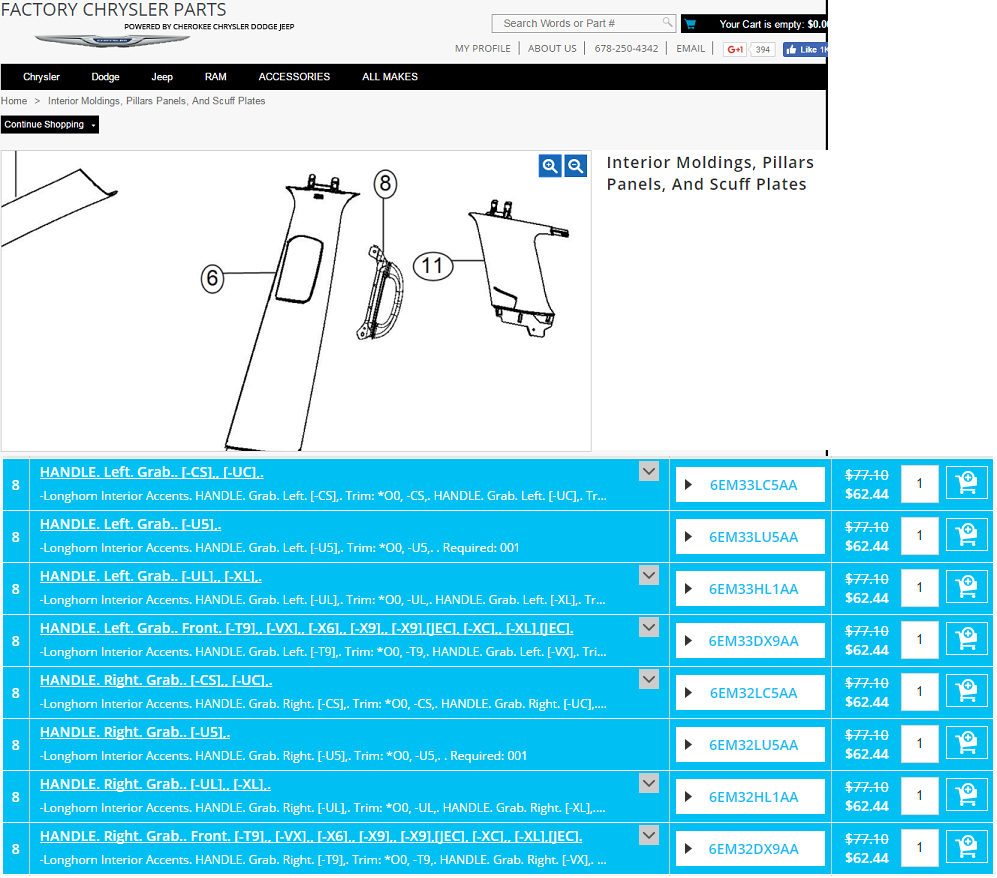This screenshot has width=997, height=878.
Task: Expand part number 6EM32DX9AA arrow
Action: click(688, 849)
